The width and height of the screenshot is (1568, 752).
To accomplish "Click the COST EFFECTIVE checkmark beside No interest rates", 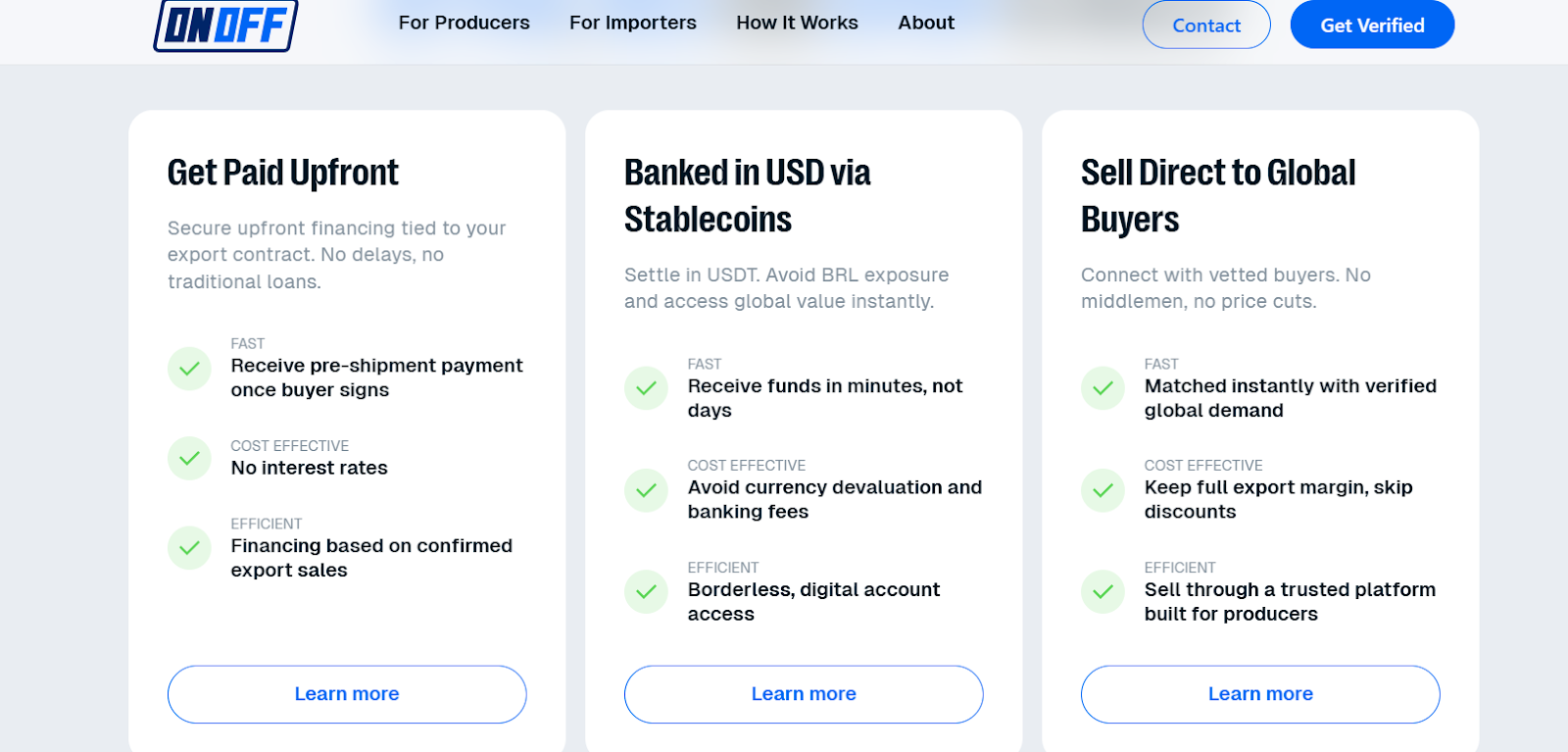I will click(x=189, y=458).
